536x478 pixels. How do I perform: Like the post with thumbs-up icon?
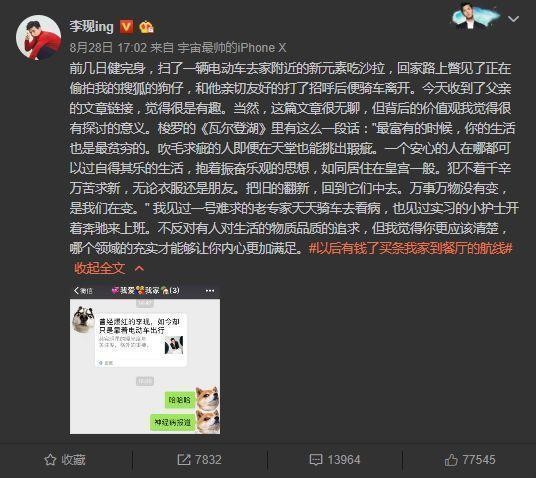451,460
